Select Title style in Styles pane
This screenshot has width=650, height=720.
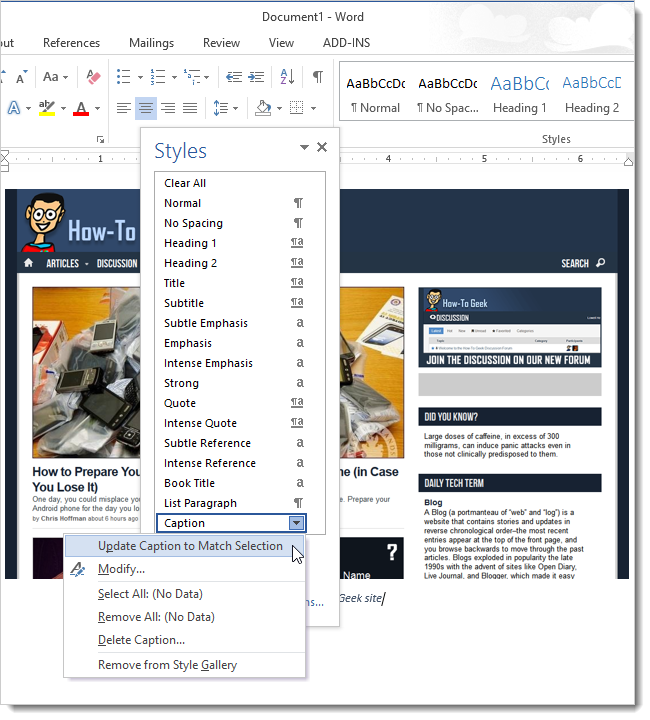pyautogui.click(x=231, y=283)
